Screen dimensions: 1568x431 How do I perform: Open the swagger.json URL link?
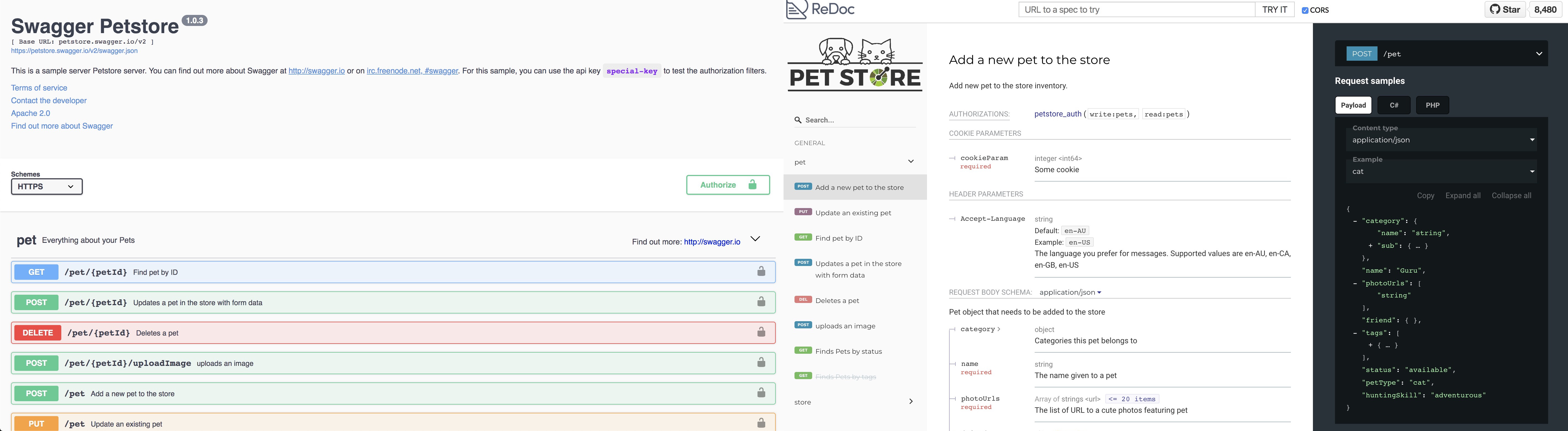tap(74, 50)
